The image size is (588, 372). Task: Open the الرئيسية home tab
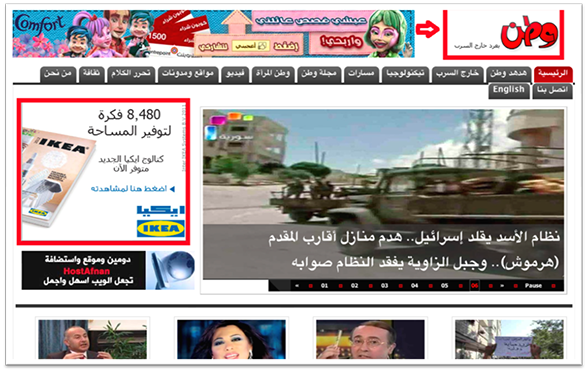(553, 74)
